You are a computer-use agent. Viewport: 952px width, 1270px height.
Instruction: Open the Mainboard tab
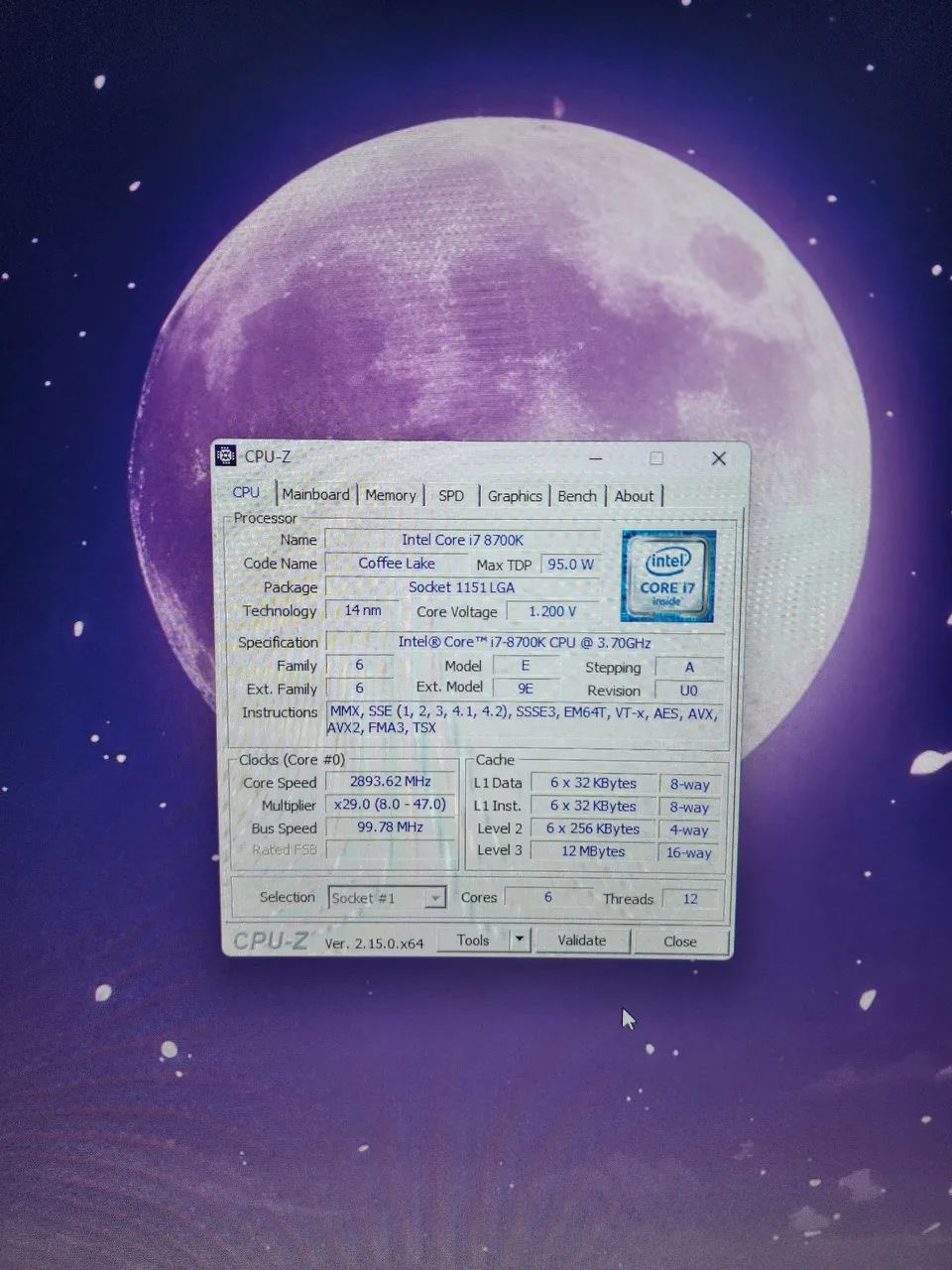coord(315,494)
